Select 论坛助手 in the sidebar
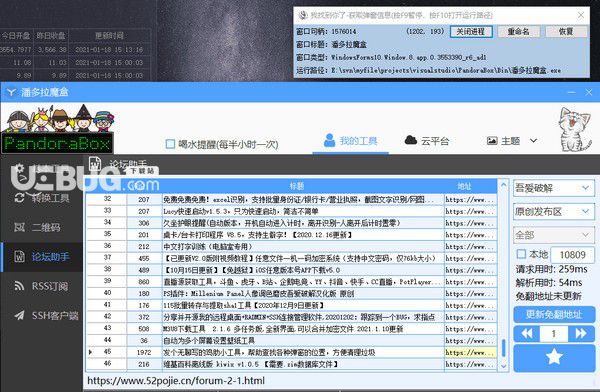600x392 pixels. tap(42, 257)
